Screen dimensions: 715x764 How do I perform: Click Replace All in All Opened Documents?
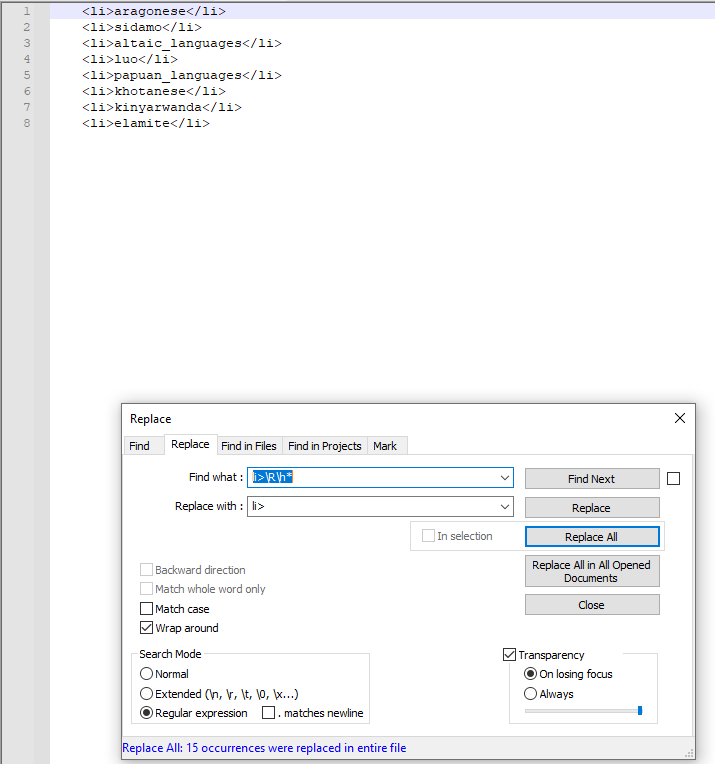(x=592, y=571)
